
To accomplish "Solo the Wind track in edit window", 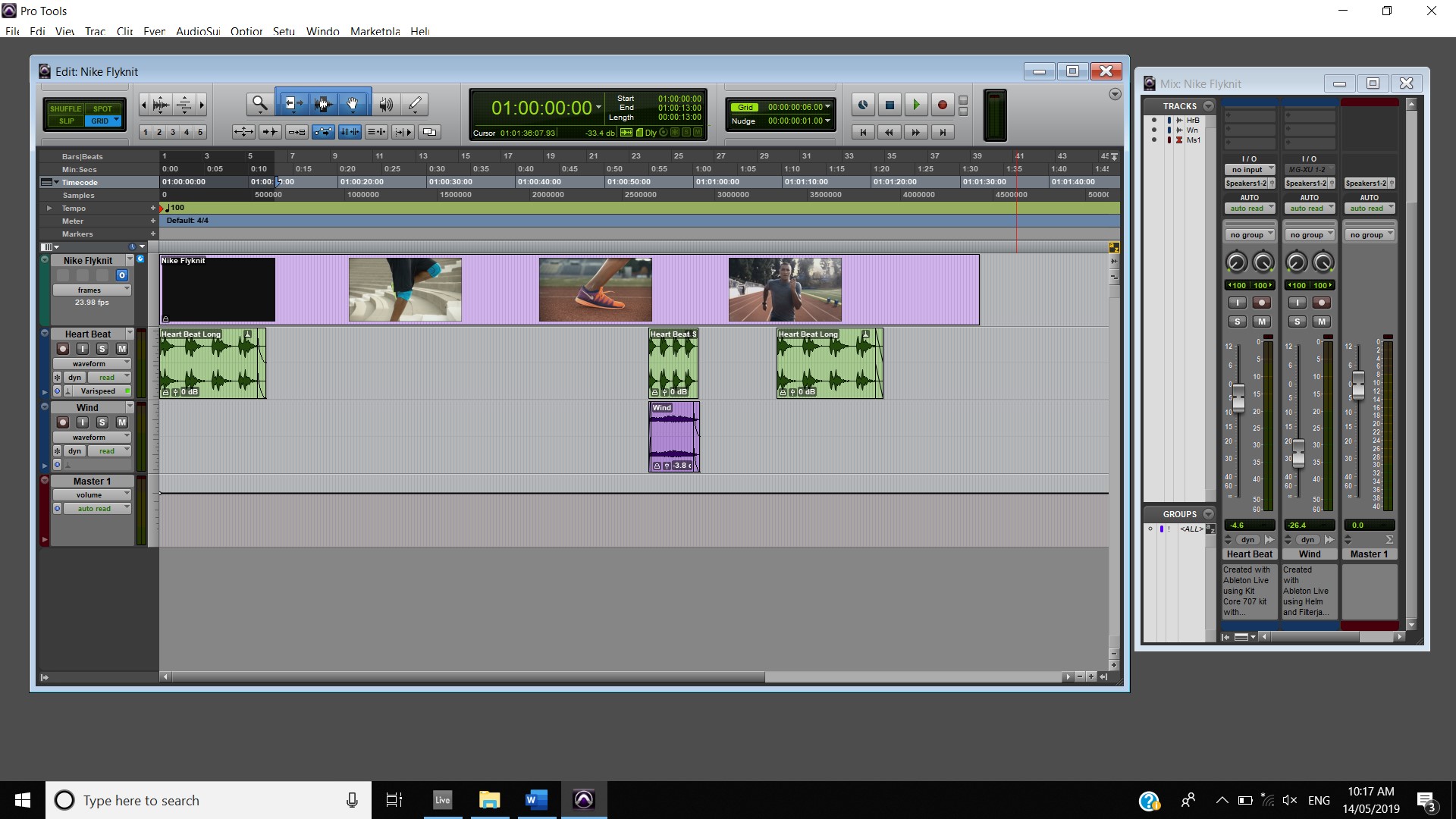I will point(102,422).
